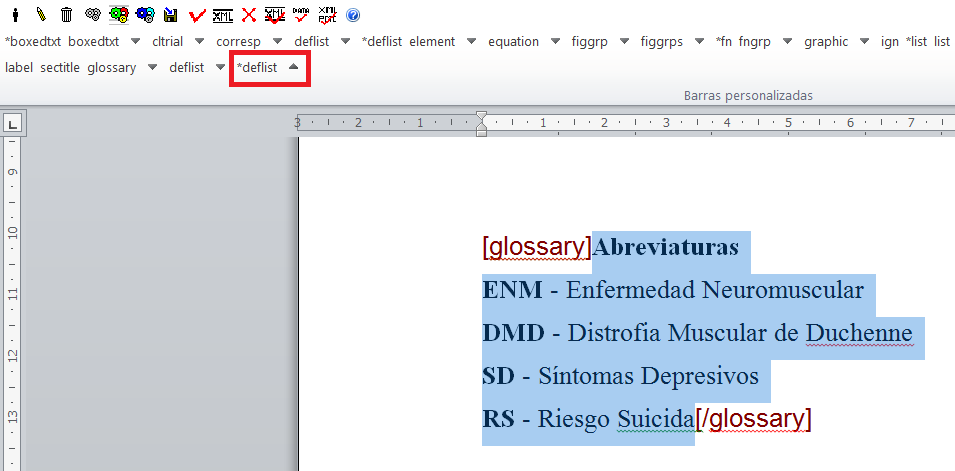Screen dimensions: 955x471
Task: Click the trash can delete icon
Action: pos(66,15)
